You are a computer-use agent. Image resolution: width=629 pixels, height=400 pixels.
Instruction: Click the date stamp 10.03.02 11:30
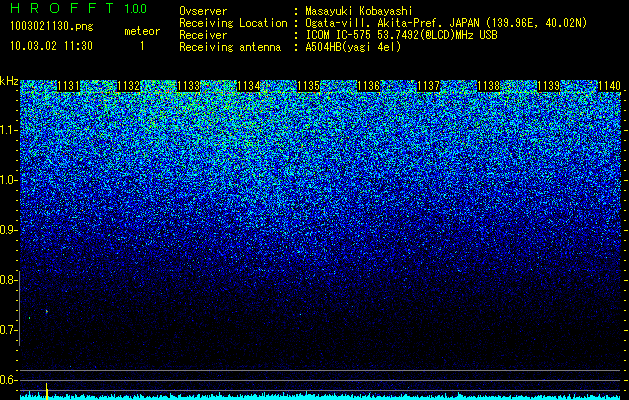pyautogui.click(x=51, y=46)
